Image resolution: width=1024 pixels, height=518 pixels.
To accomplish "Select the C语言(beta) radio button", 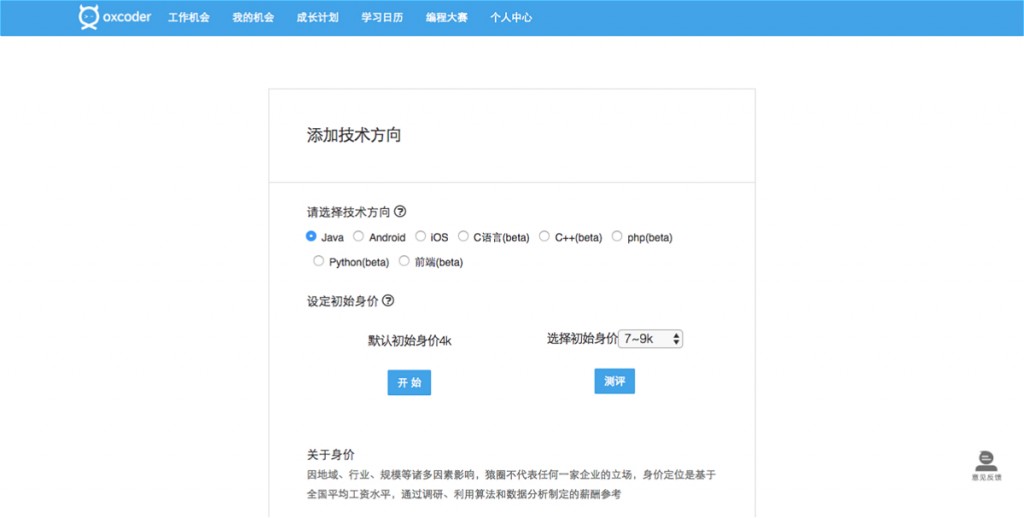I will pyautogui.click(x=463, y=237).
